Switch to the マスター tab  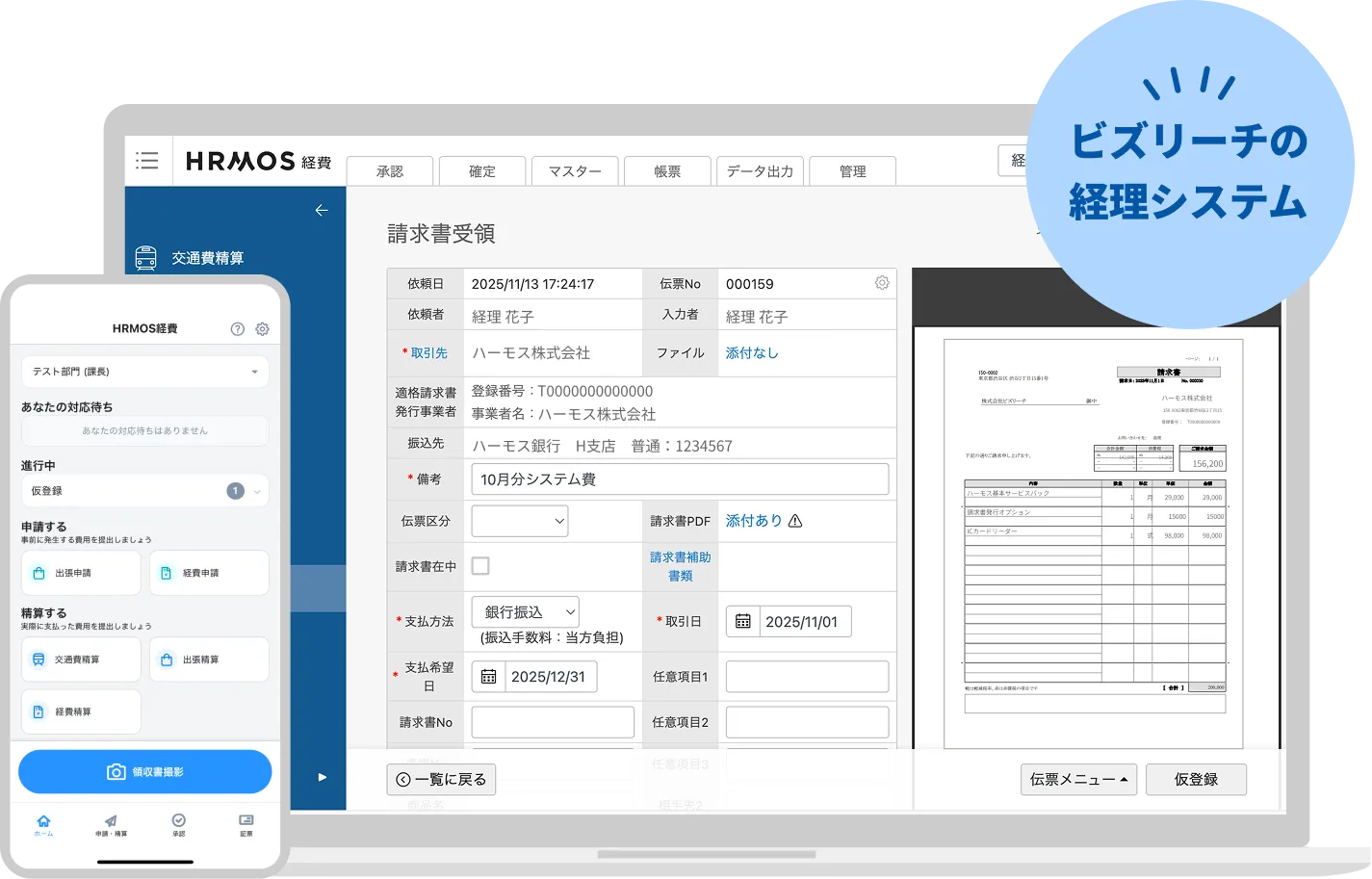click(x=574, y=170)
